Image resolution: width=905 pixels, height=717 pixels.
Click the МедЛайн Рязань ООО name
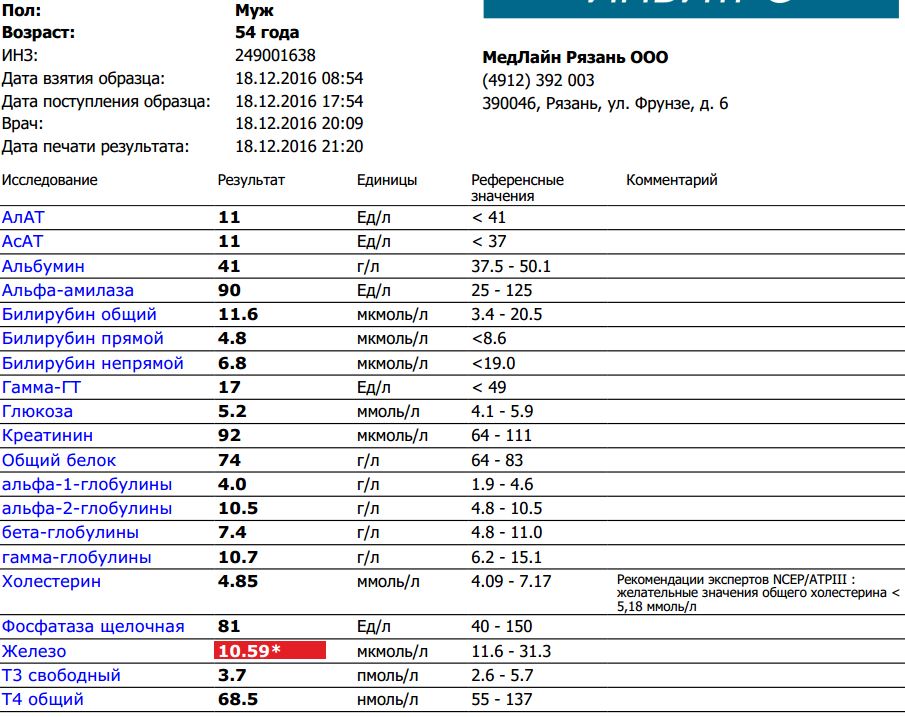tap(575, 58)
